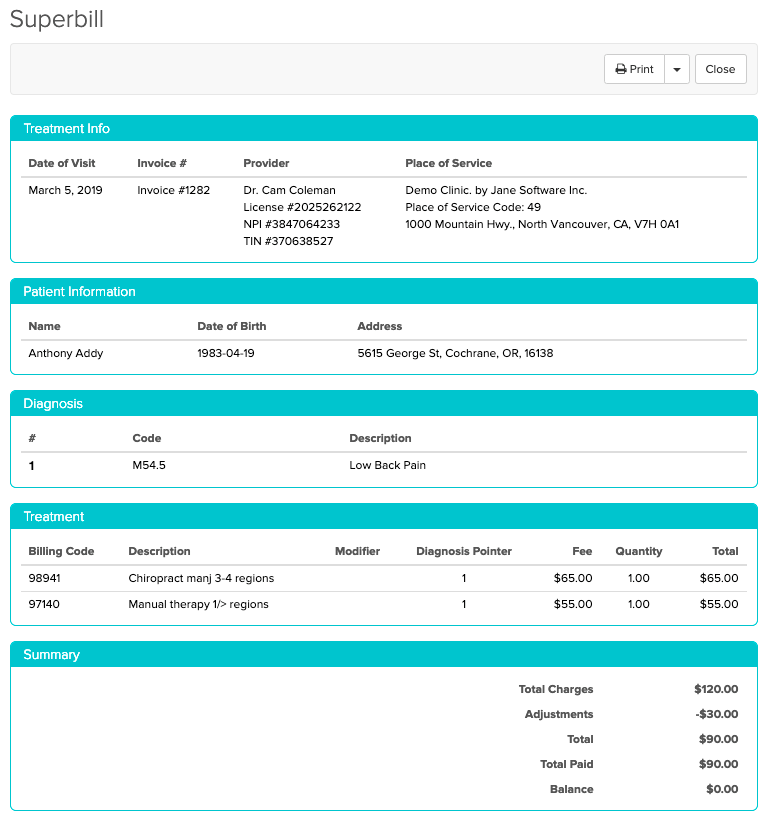770x824 pixels.
Task: Click the Print button
Action: (634, 69)
